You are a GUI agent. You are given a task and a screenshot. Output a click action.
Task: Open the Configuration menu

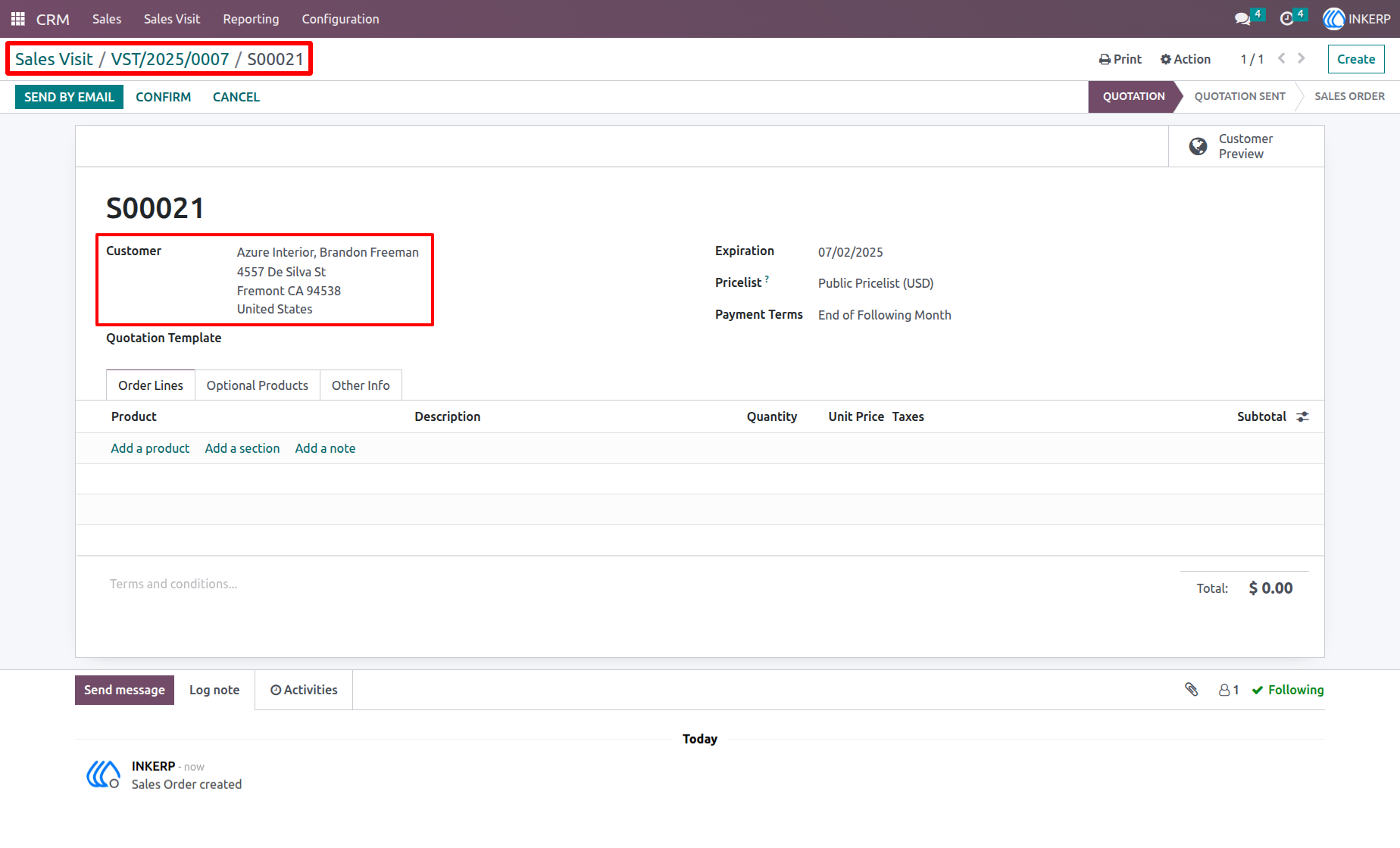(340, 19)
